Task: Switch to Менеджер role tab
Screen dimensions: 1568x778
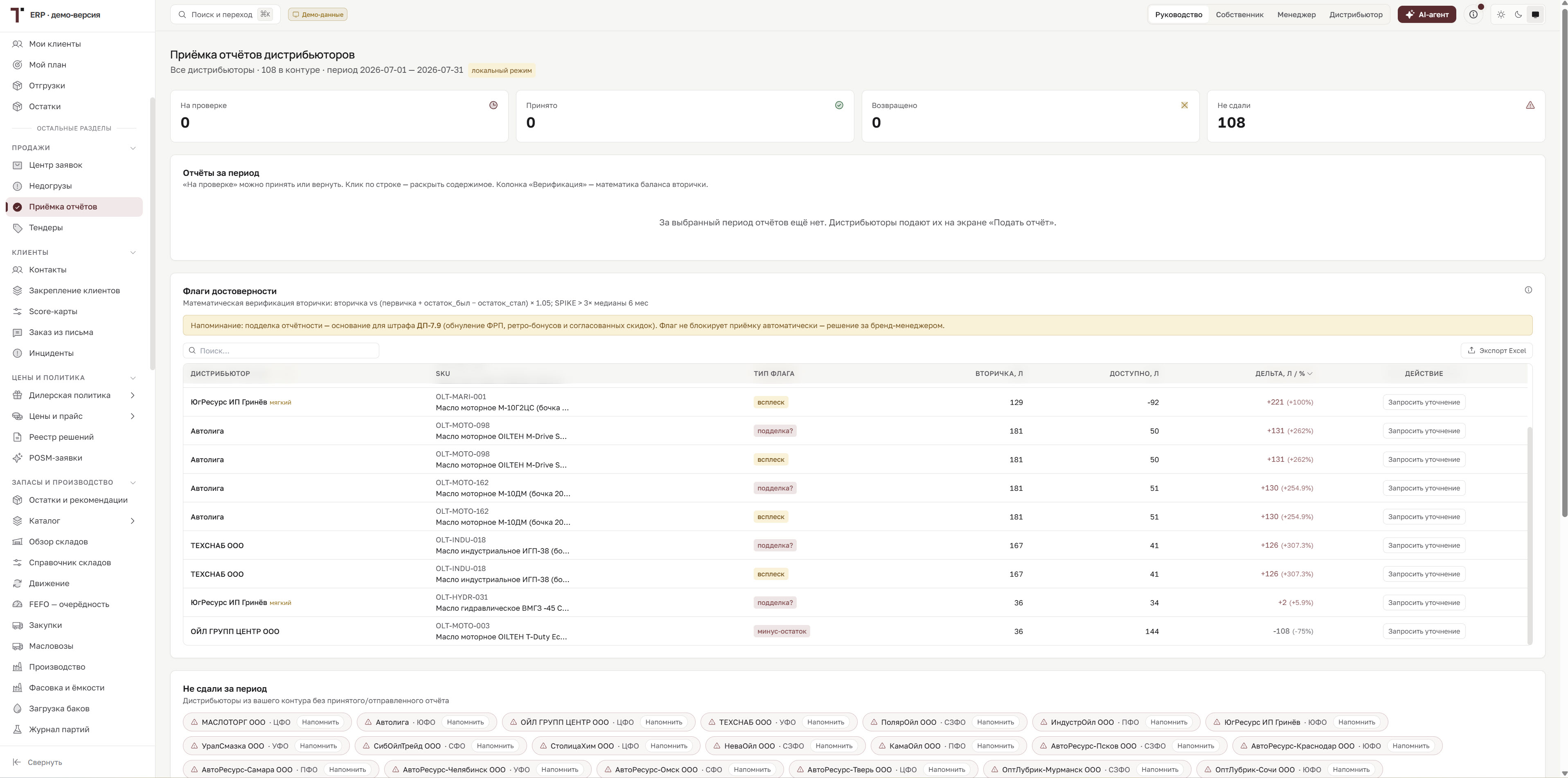Action: tap(1296, 15)
